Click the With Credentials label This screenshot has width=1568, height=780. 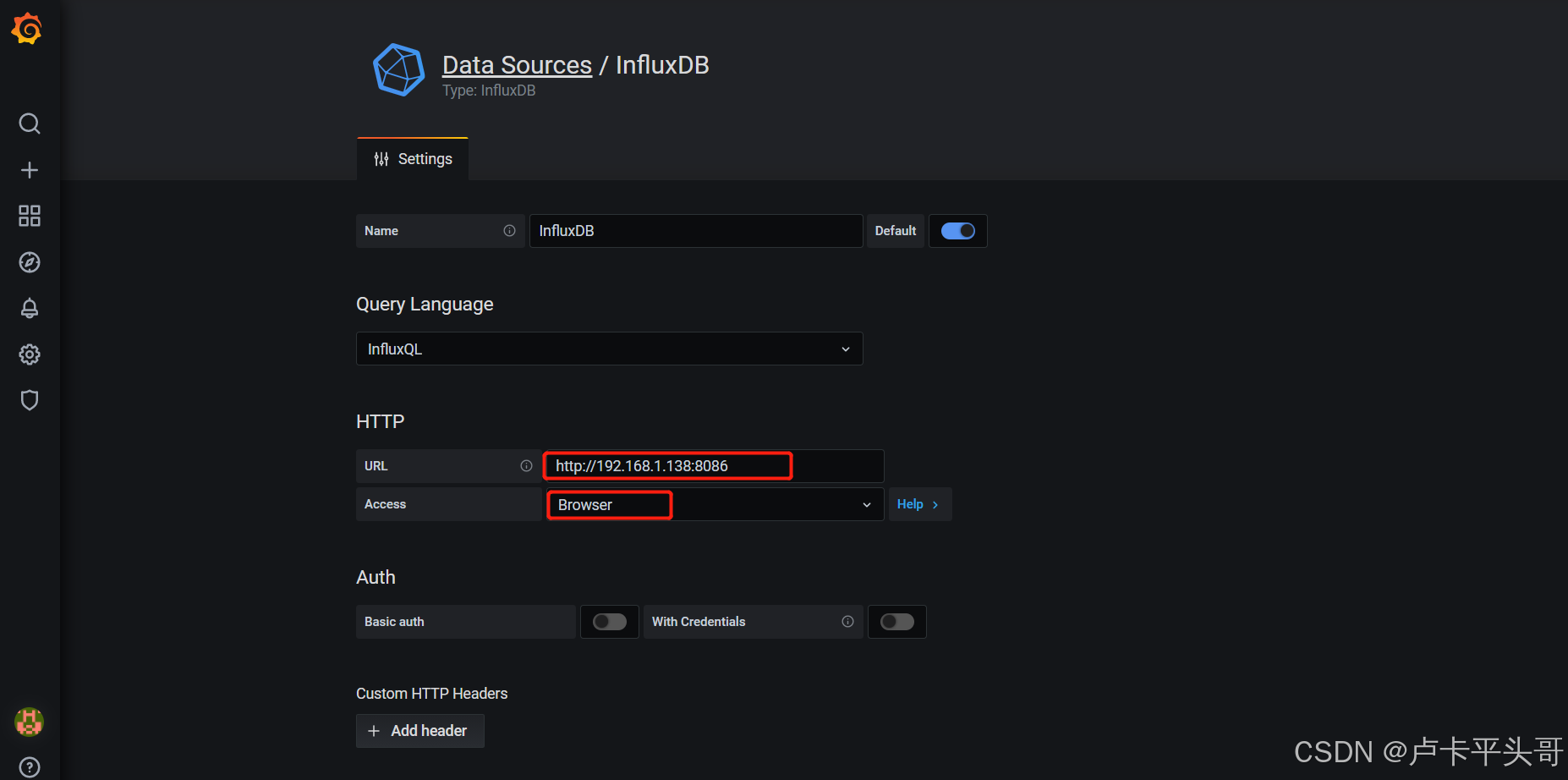tap(699, 622)
